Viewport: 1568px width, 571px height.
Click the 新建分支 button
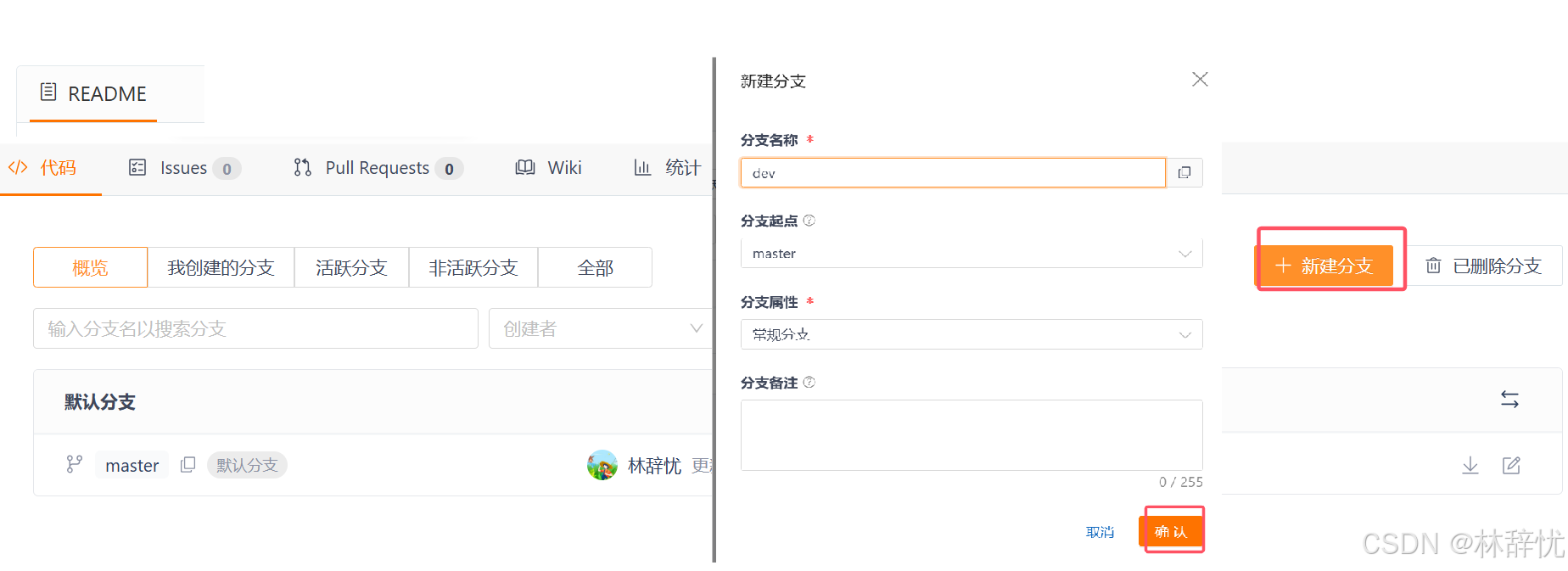pyautogui.click(x=1324, y=266)
